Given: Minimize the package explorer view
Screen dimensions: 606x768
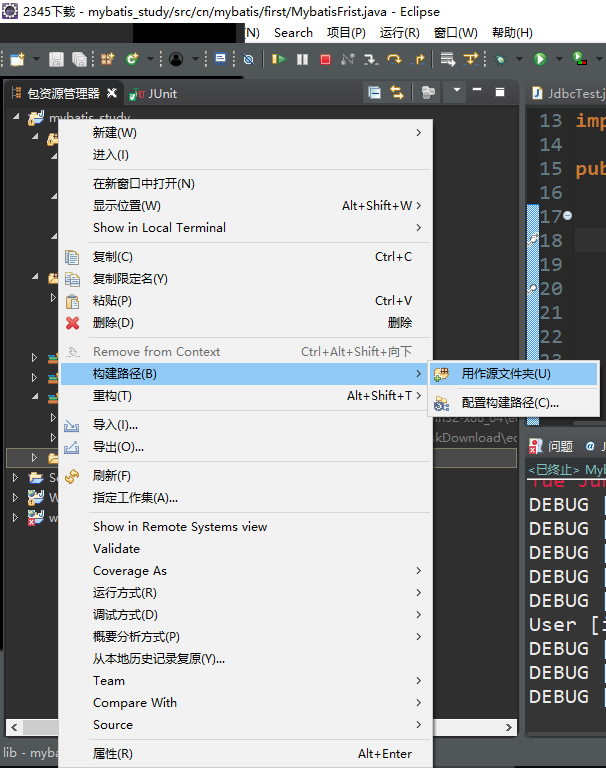Looking at the screenshot, I should [477, 90].
